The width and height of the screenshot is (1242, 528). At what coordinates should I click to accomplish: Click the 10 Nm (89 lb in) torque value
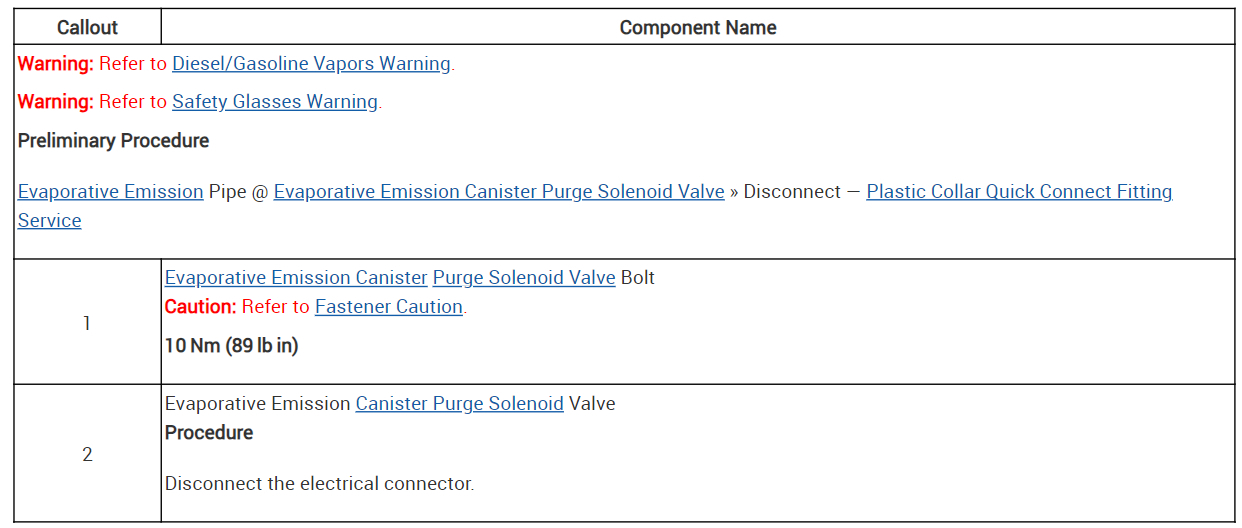[231, 346]
